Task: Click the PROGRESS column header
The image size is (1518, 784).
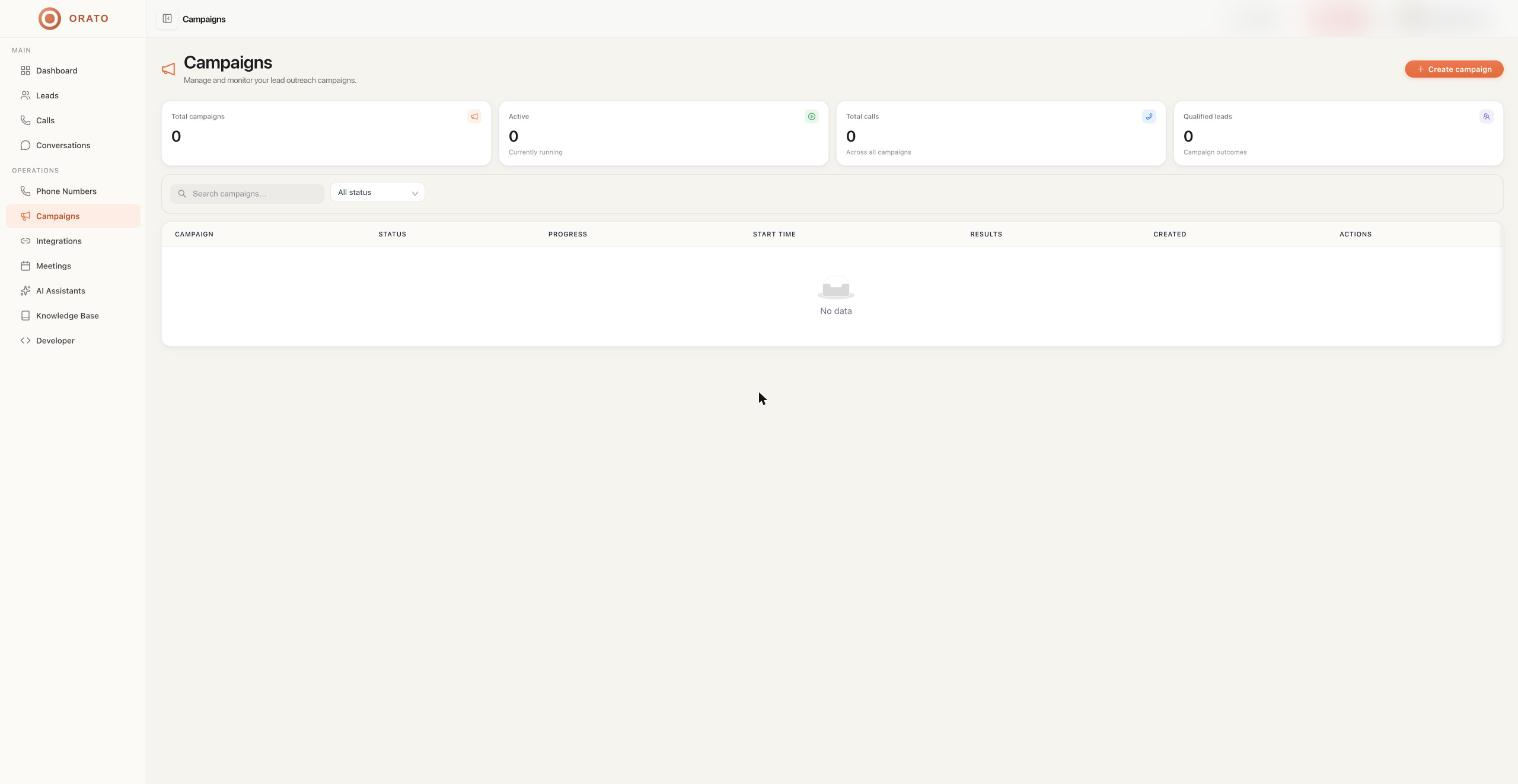Action: click(x=567, y=234)
